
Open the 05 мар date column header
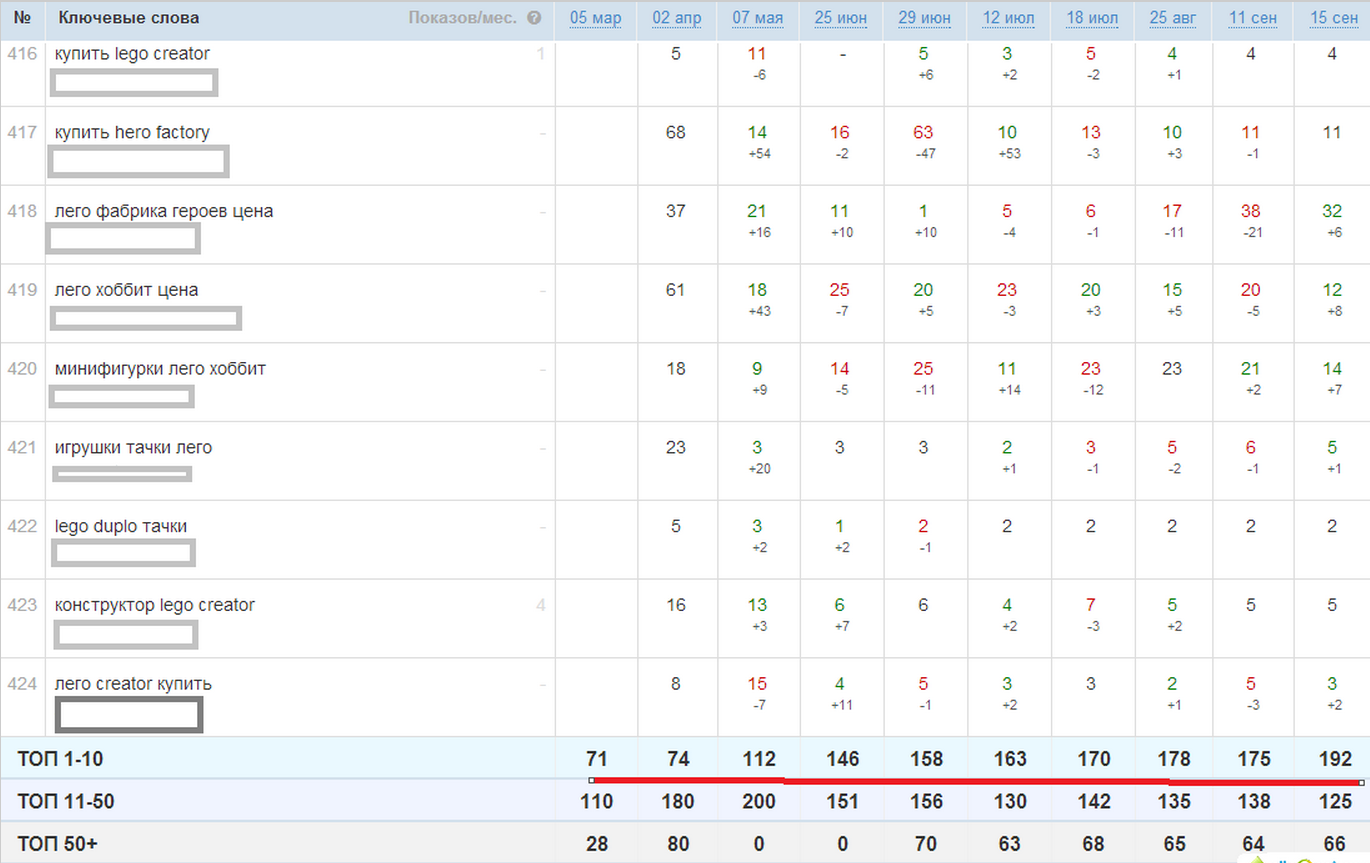tap(596, 18)
